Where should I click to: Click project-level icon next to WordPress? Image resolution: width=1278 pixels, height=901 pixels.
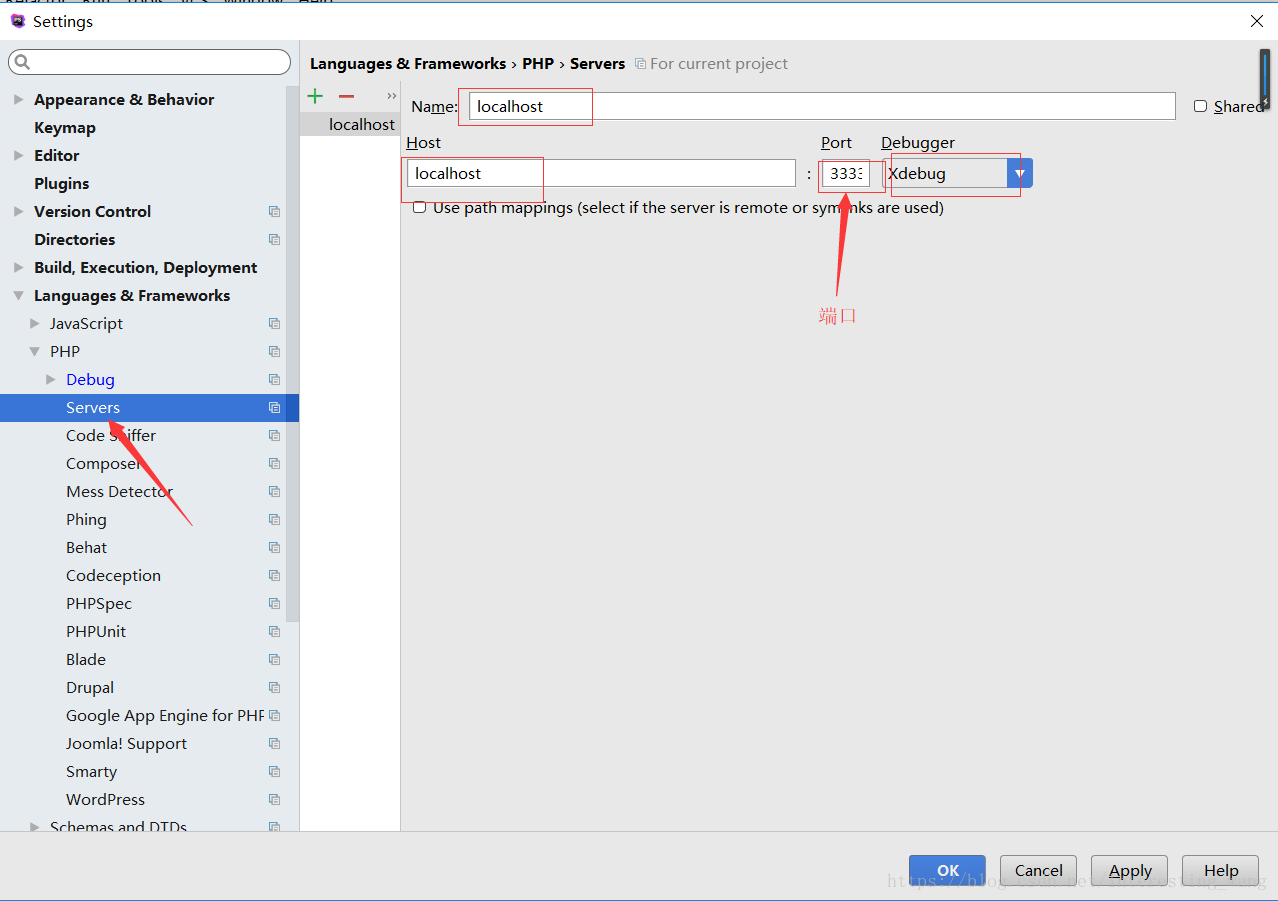point(274,800)
